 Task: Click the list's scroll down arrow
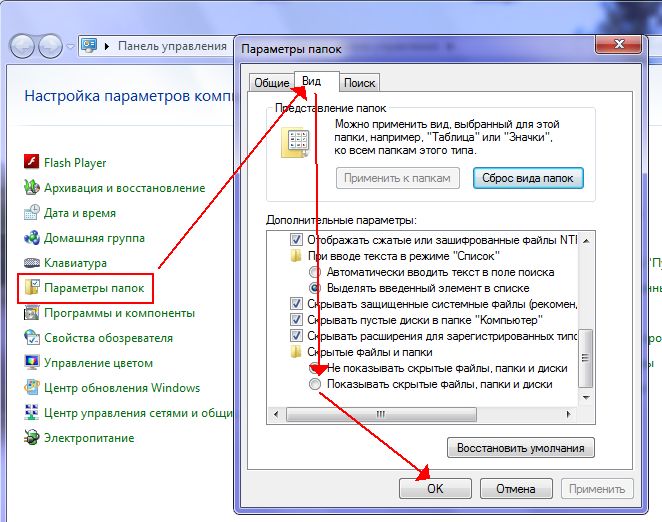pyautogui.click(x=586, y=397)
